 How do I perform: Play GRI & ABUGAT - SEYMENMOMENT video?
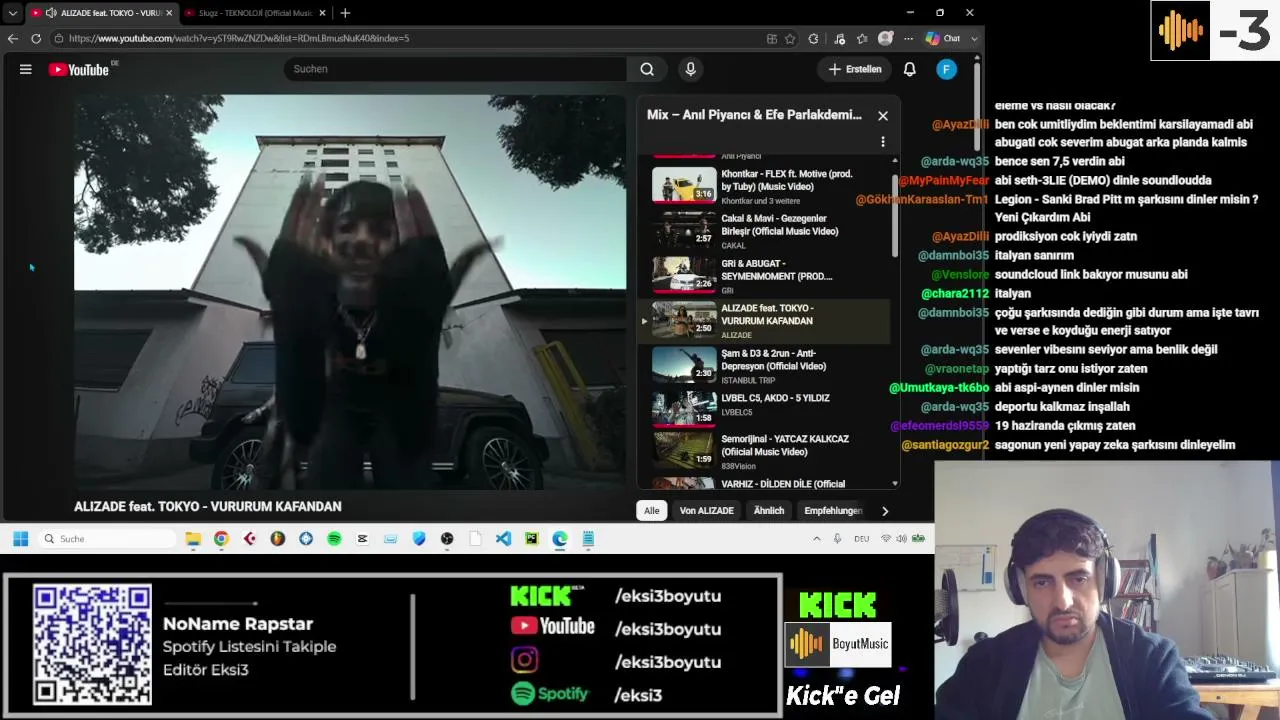[x=767, y=276]
